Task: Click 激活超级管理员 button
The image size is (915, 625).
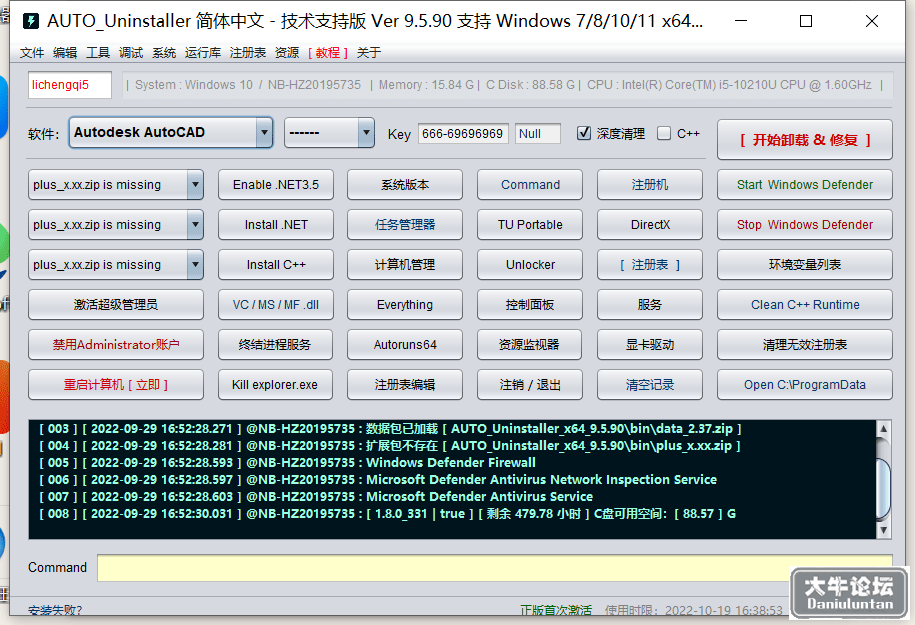Action: (x=116, y=305)
